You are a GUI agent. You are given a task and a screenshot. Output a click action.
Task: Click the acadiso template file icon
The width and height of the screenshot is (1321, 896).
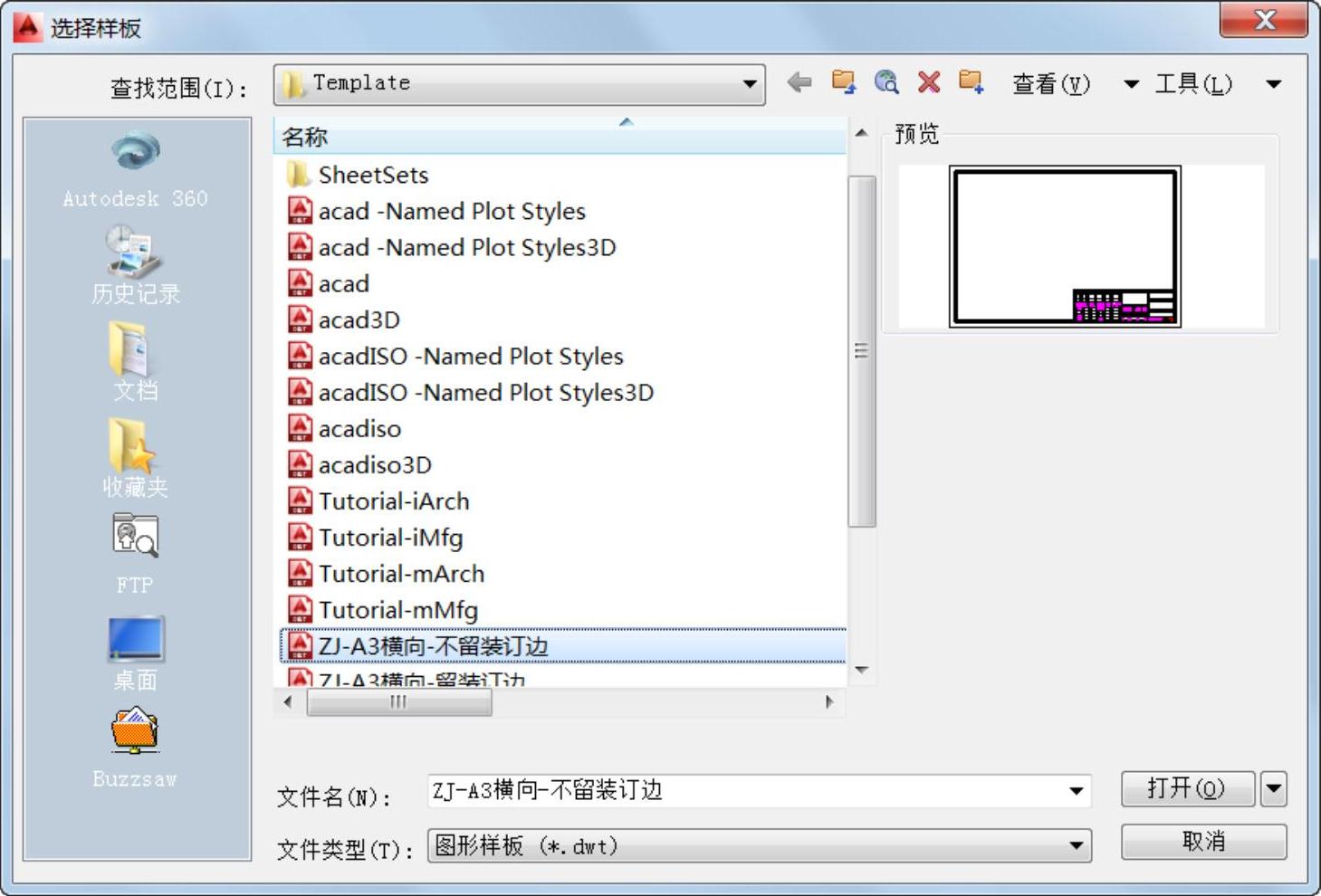coord(301,428)
